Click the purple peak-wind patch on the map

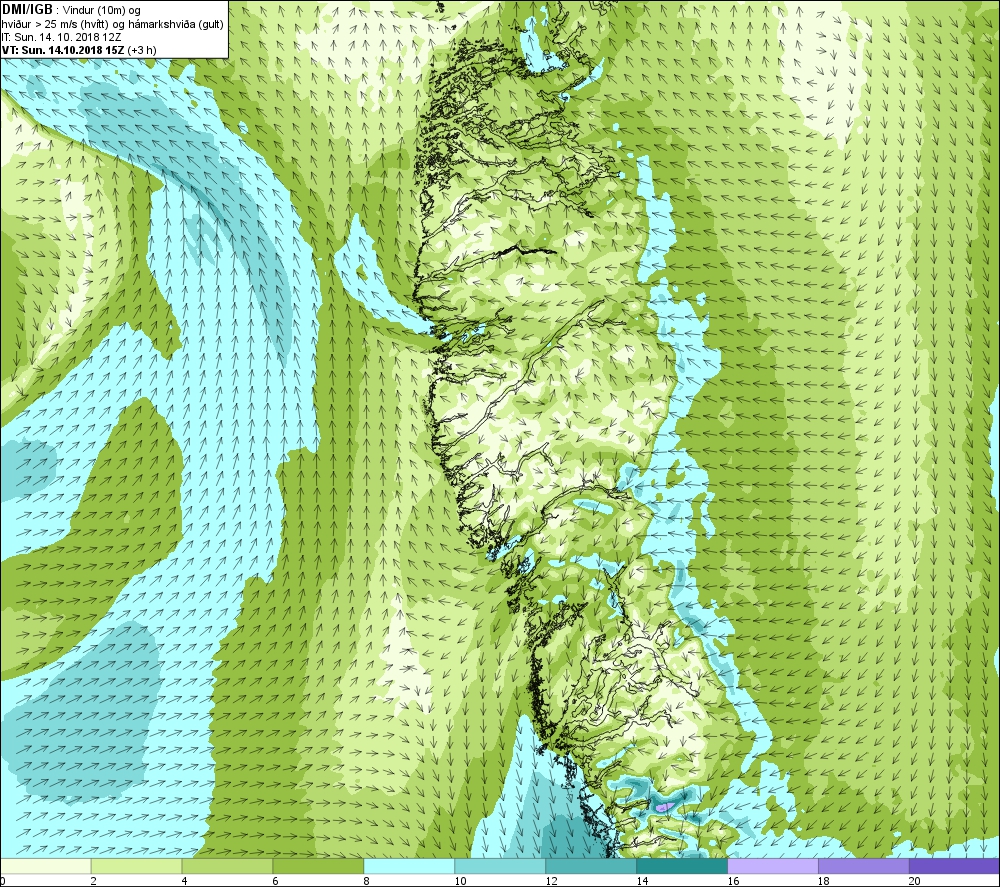tap(663, 807)
